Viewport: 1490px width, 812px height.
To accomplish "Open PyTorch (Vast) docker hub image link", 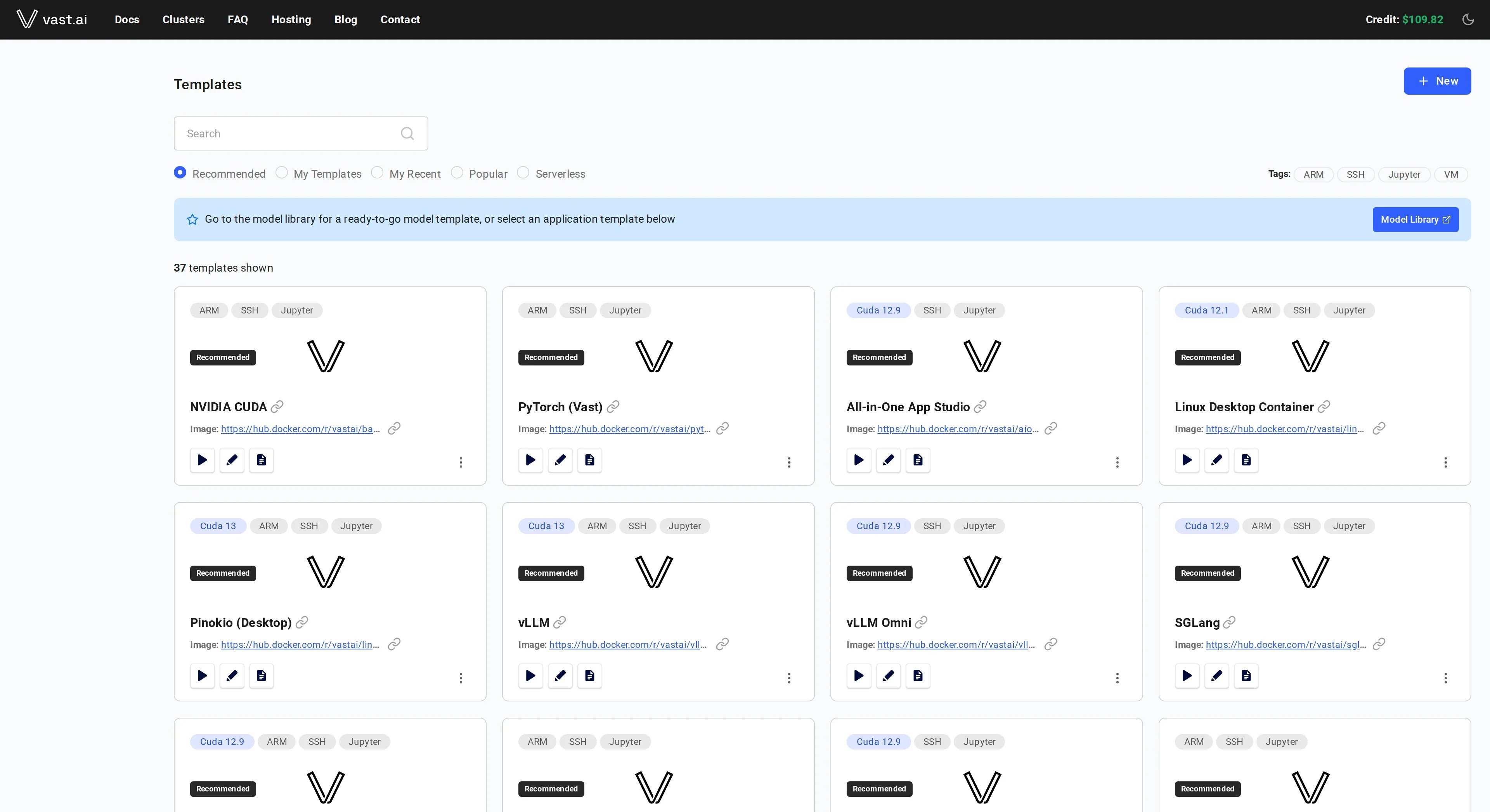I will click(x=629, y=429).
